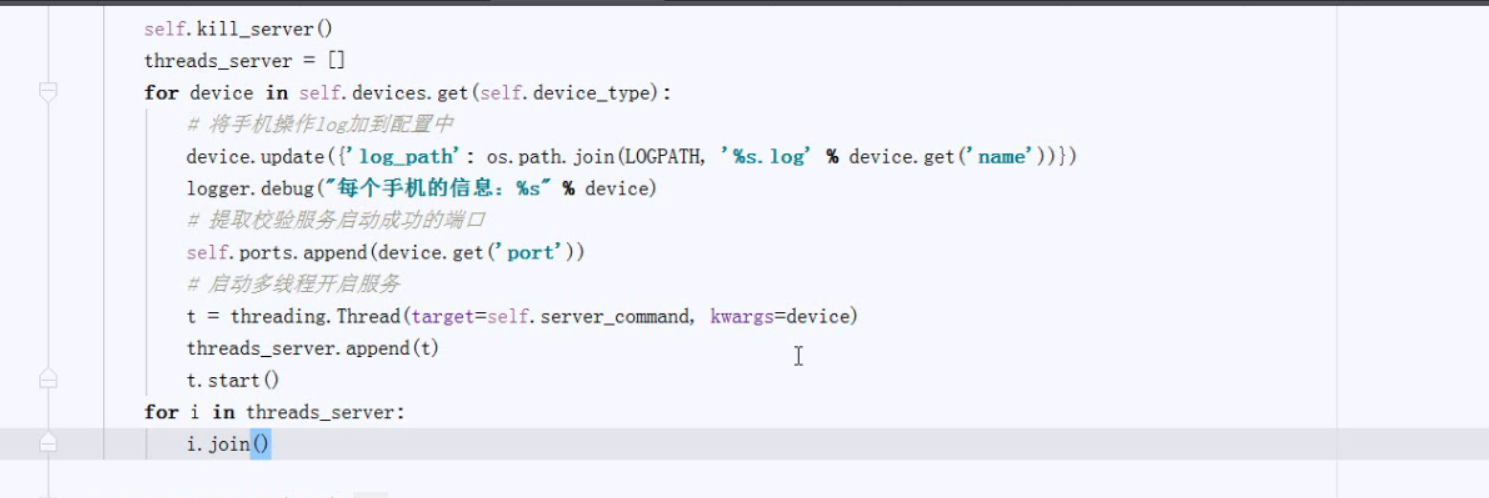Click the i.join() line
1489x498 pixels.
point(228,444)
